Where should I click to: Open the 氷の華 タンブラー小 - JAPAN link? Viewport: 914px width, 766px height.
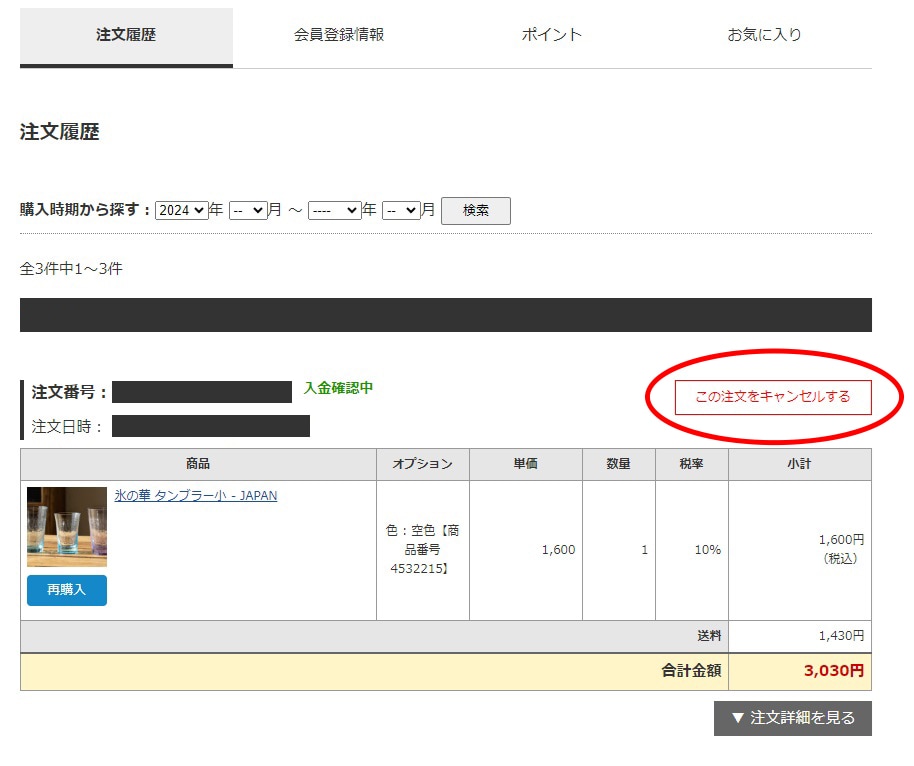click(x=195, y=496)
